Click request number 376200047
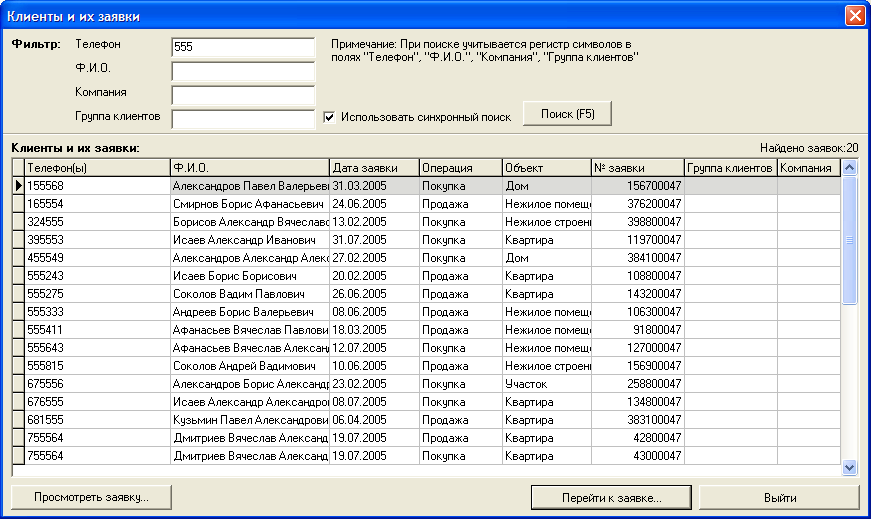This screenshot has height=519, width=871. pyautogui.click(x=638, y=204)
